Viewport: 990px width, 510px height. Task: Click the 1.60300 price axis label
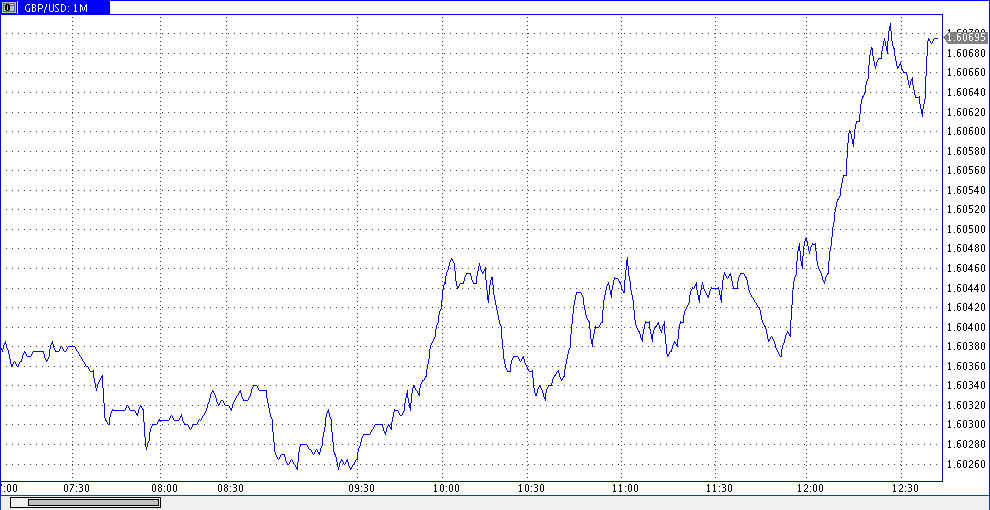967,425
